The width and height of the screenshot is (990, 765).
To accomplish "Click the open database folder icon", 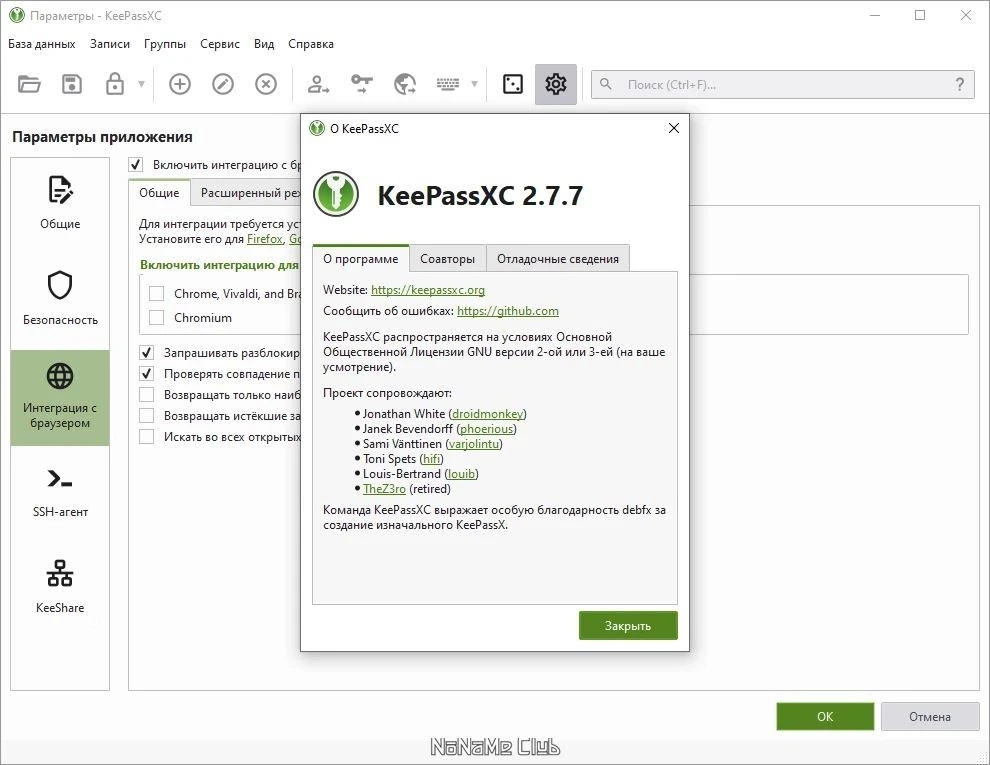I will [29, 84].
